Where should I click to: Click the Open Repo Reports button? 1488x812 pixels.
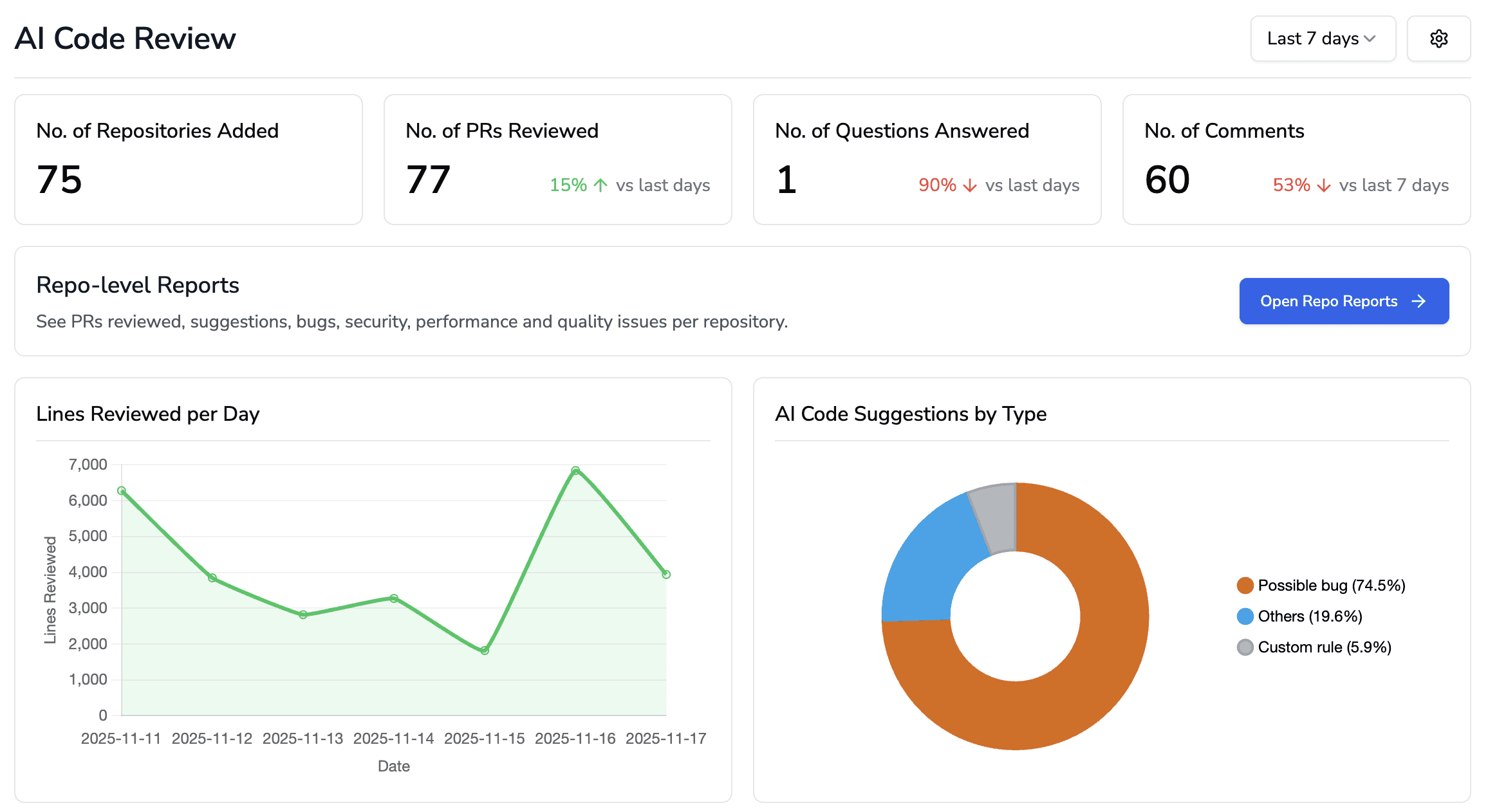point(1344,301)
